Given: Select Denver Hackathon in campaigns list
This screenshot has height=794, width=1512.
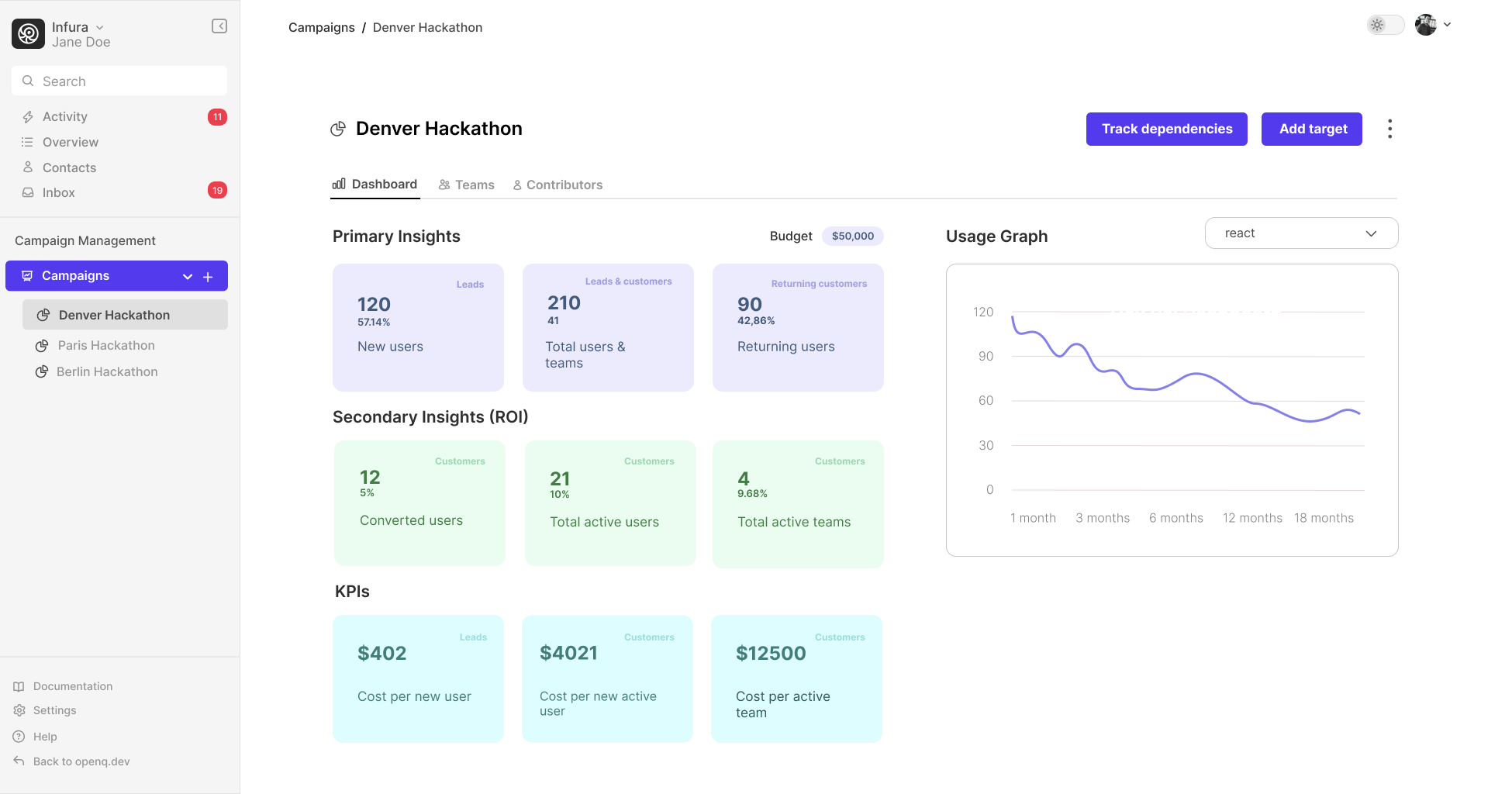Looking at the screenshot, I should pyautogui.click(x=125, y=315).
